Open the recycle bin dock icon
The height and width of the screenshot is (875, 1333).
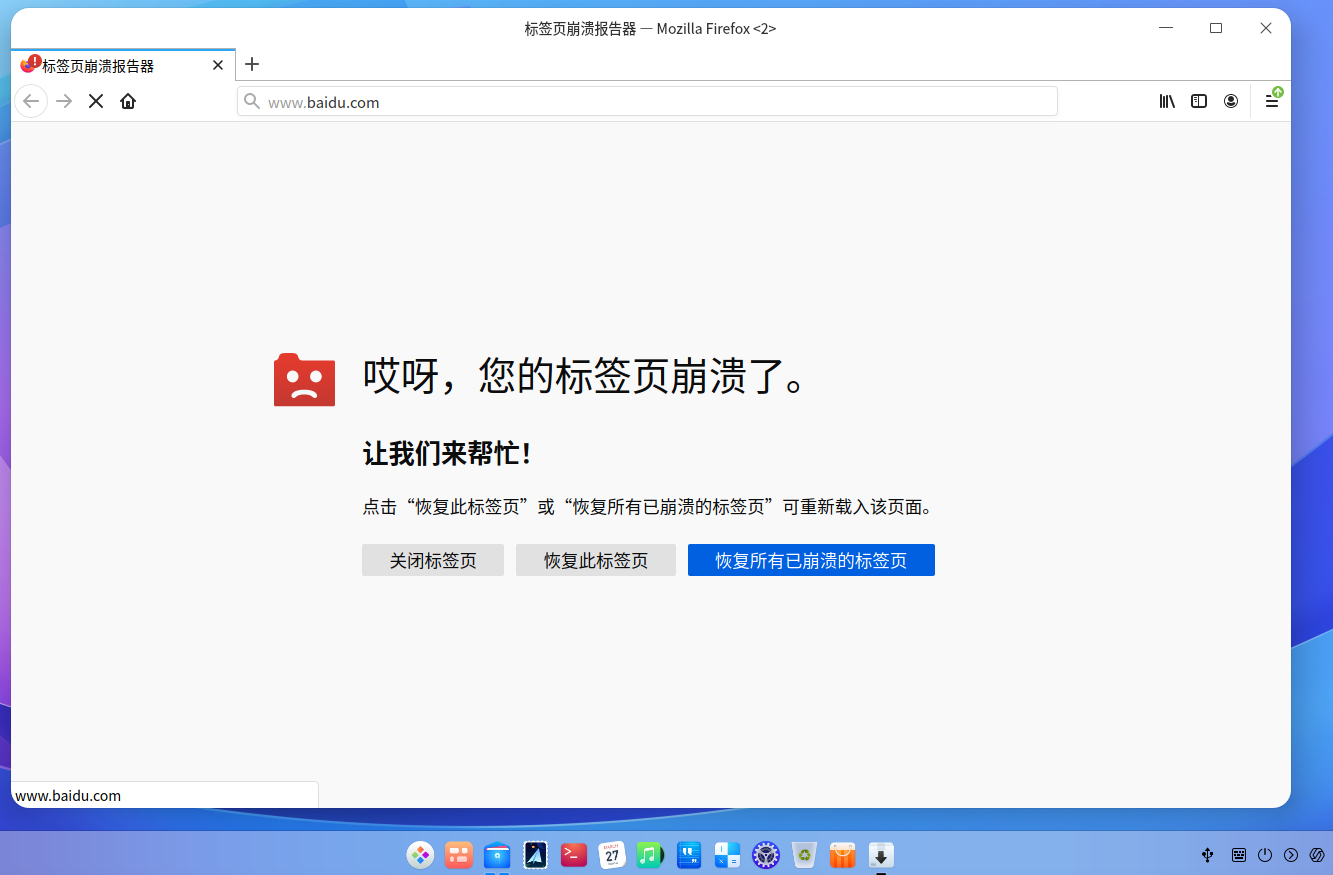(x=804, y=855)
